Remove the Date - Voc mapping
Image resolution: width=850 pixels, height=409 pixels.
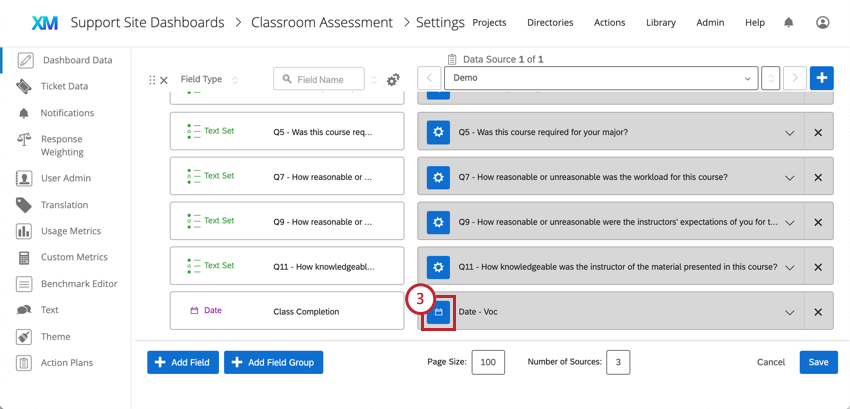point(818,312)
